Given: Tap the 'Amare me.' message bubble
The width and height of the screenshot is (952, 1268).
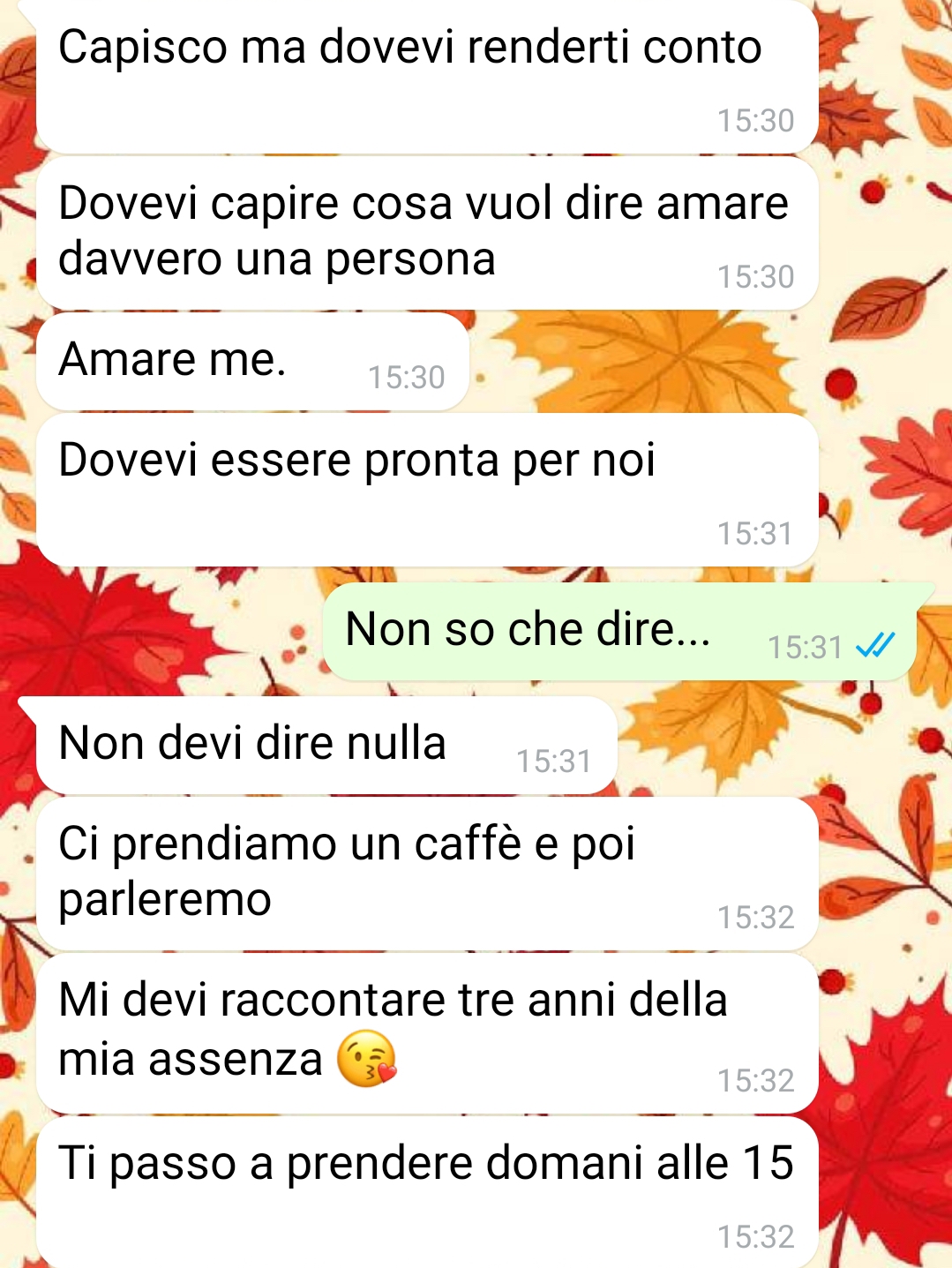Looking at the screenshot, I should point(252,361).
